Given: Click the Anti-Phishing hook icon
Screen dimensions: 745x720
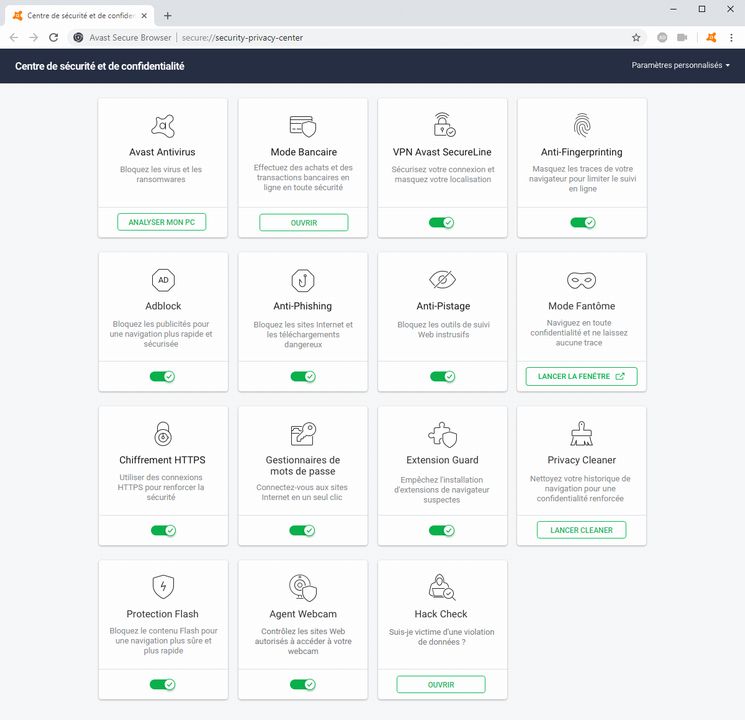Looking at the screenshot, I should click(303, 280).
